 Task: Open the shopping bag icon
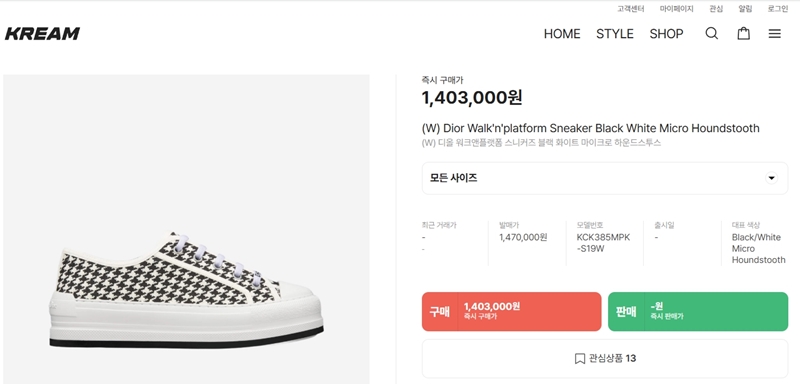[x=743, y=34]
